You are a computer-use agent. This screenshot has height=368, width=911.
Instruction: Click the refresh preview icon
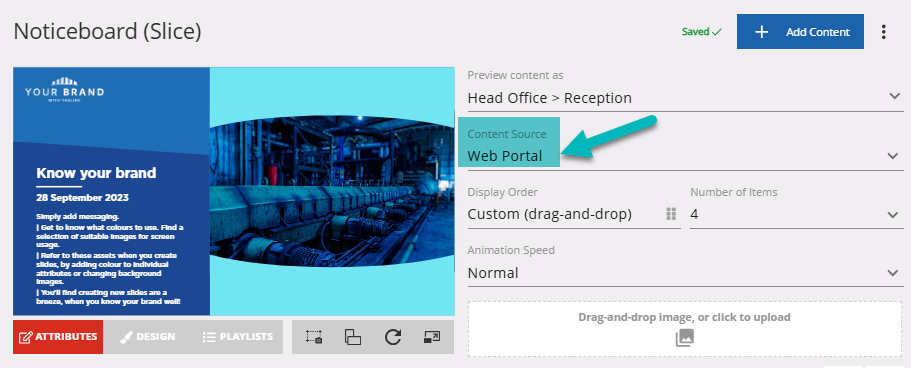click(x=393, y=337)
